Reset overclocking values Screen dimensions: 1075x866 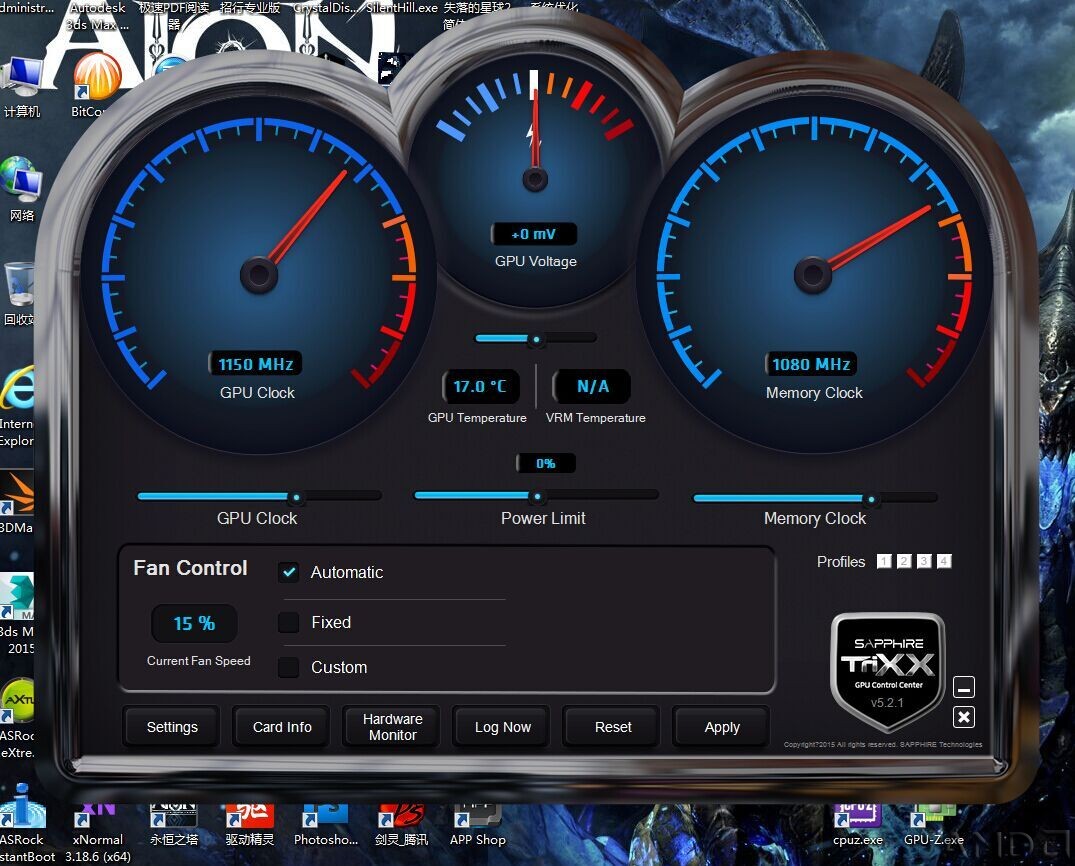(x=613, y=727)
